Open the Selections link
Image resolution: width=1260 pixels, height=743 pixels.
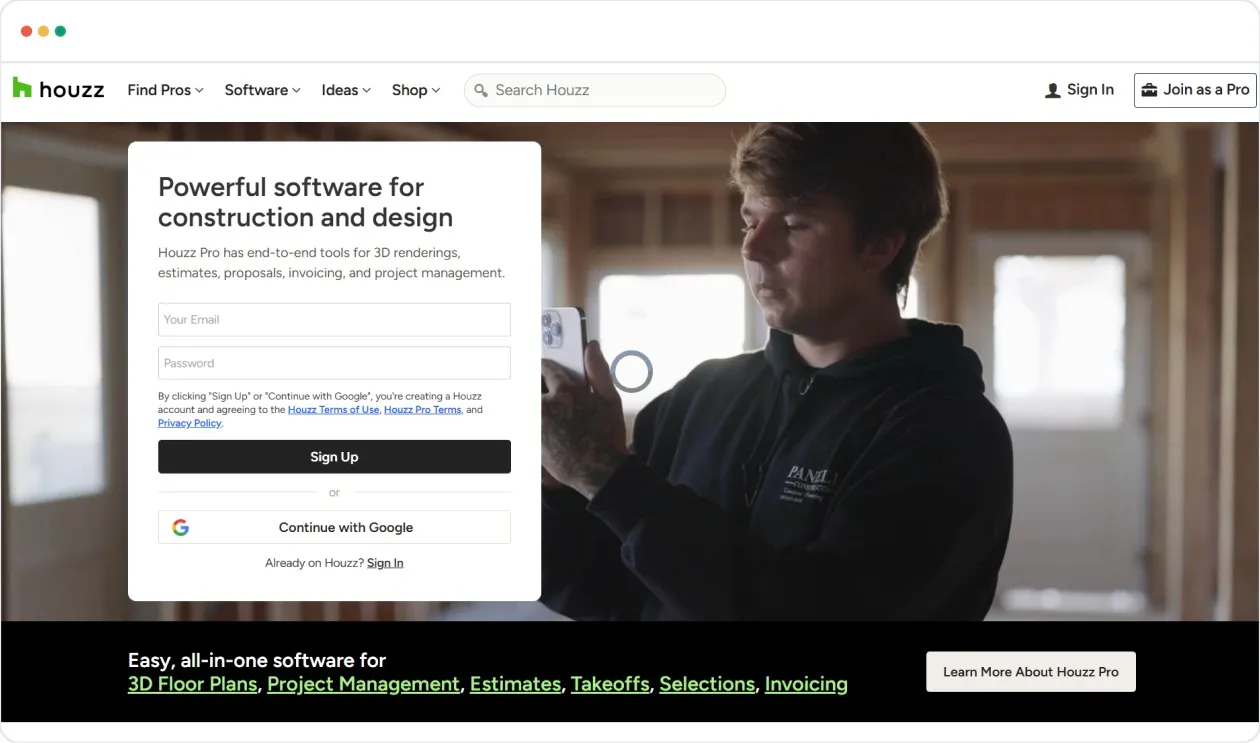[707, 684]
